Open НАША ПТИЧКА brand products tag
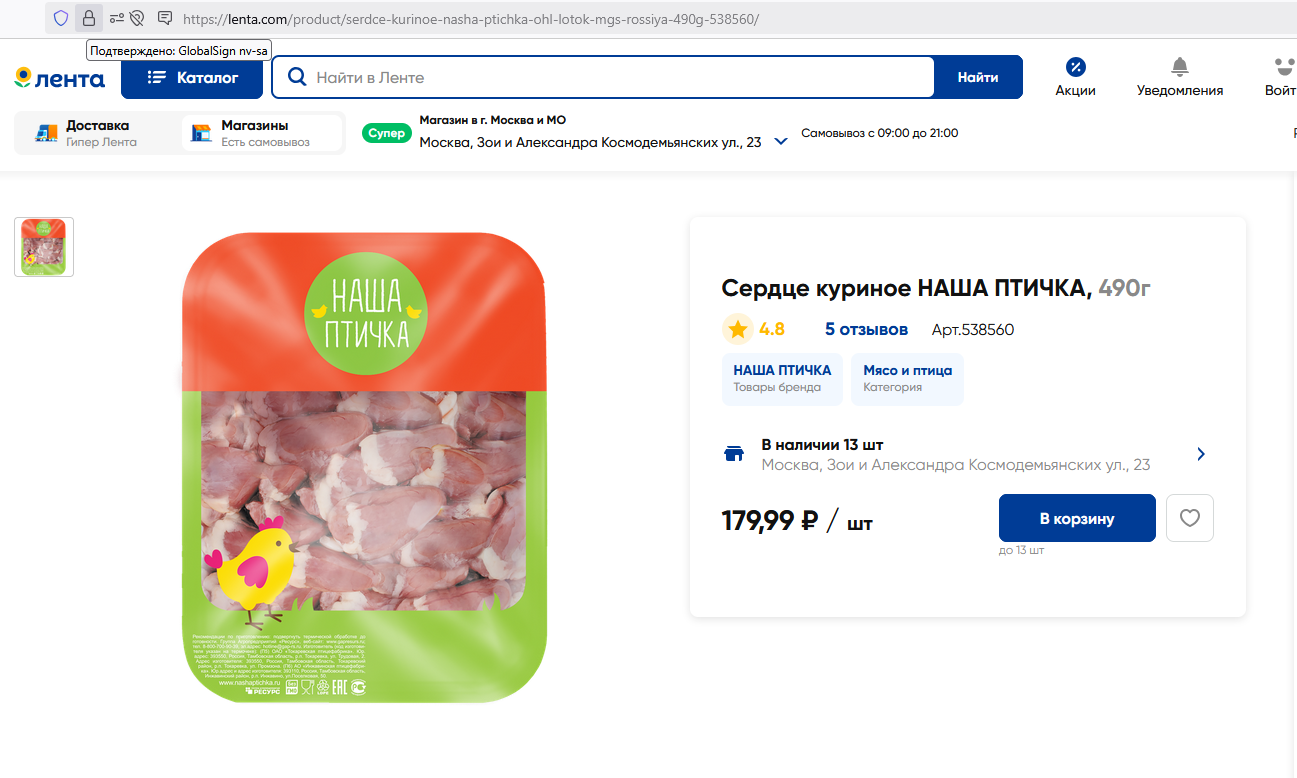1297x778 pixels. pyautogui.click(x=782, y=378)
